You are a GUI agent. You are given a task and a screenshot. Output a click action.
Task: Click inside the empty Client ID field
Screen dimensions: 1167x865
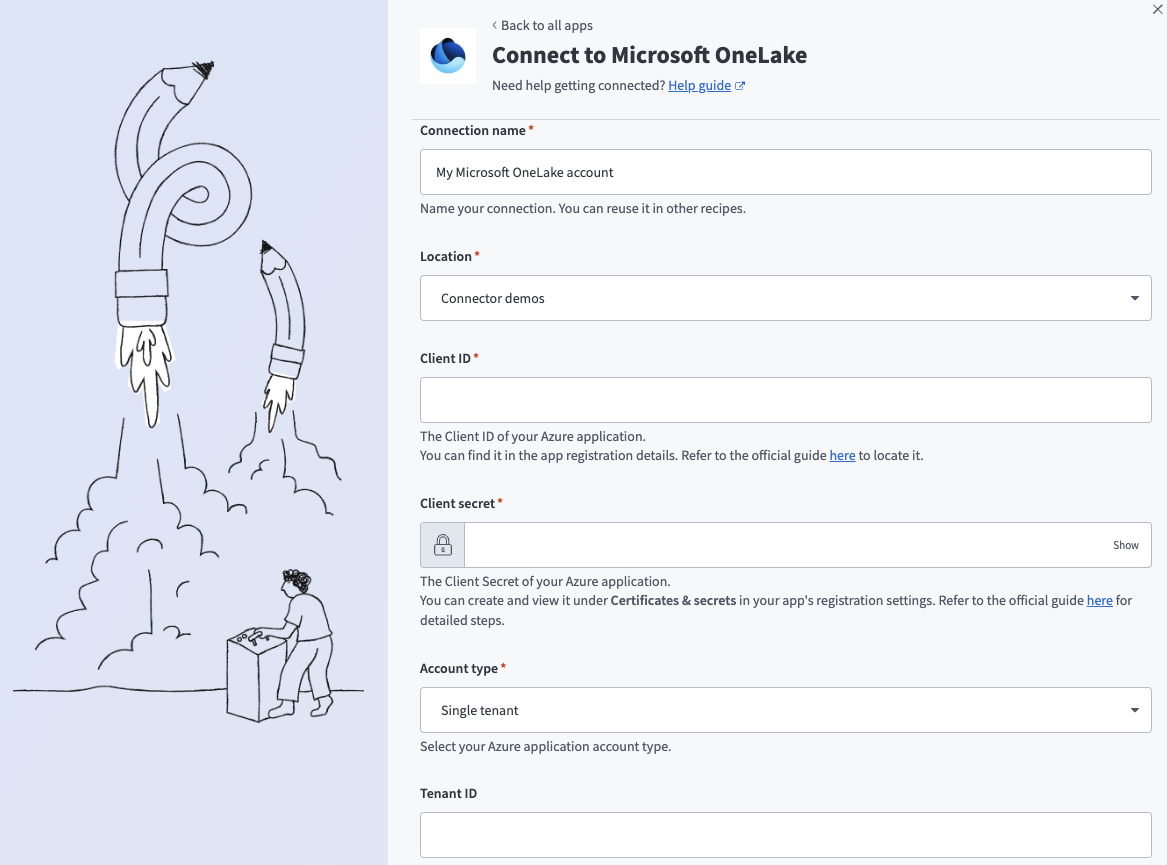click(x=785, y=399)
